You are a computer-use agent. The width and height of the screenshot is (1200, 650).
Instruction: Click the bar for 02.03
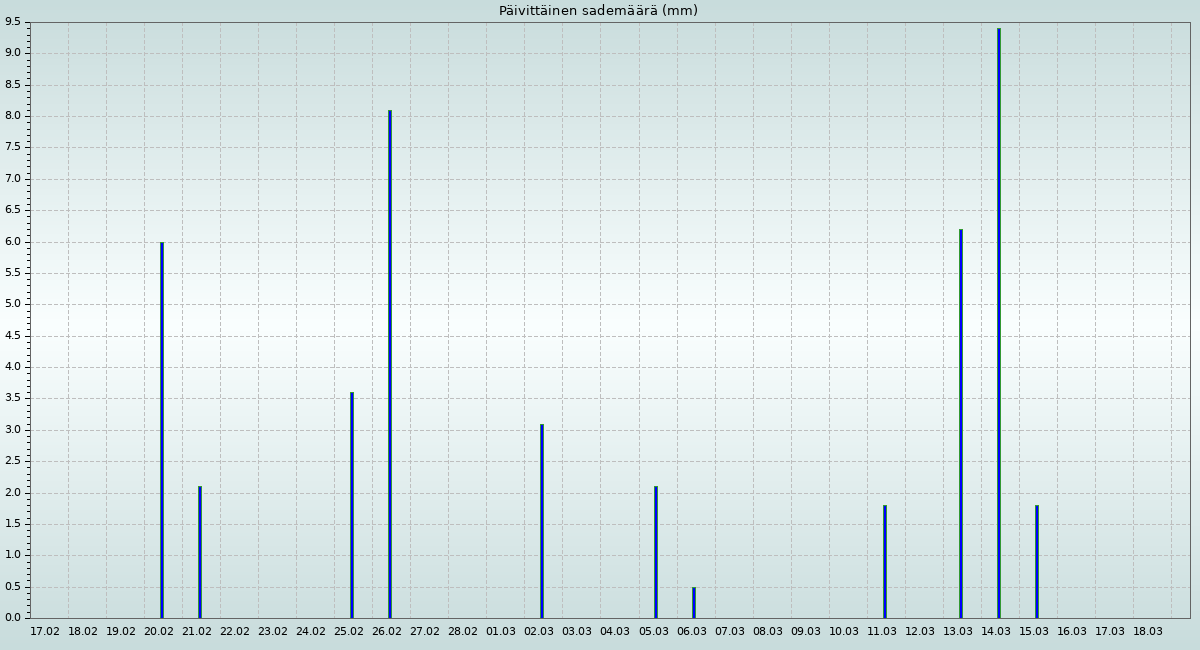point(542,521)
